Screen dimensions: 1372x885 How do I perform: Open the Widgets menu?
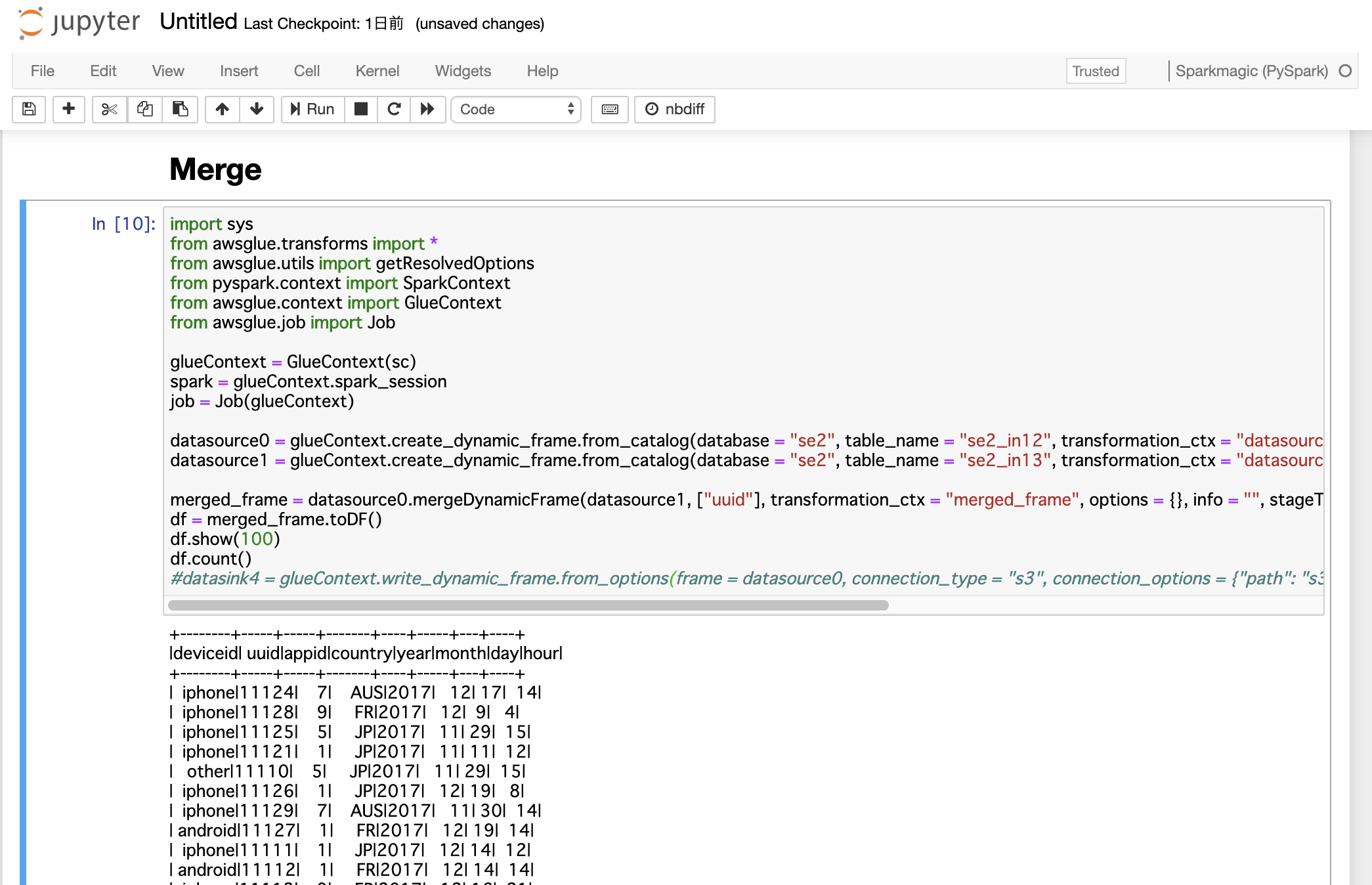[463, 71]
